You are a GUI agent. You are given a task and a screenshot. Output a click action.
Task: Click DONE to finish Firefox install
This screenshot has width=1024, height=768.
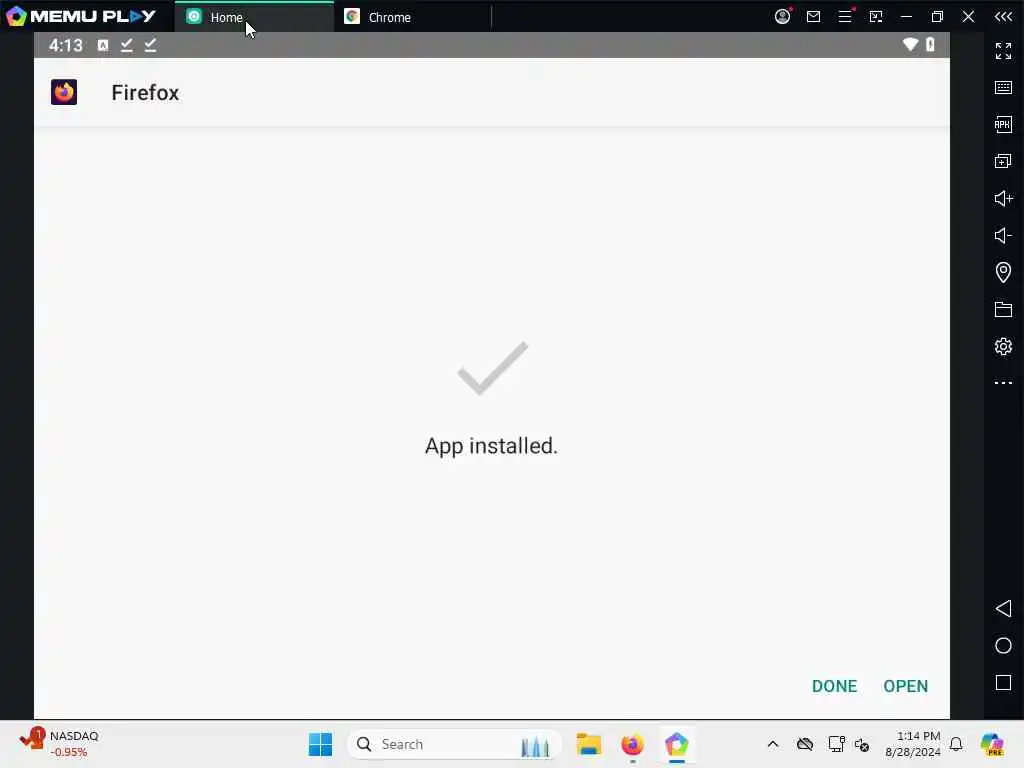tap(834, 686)
